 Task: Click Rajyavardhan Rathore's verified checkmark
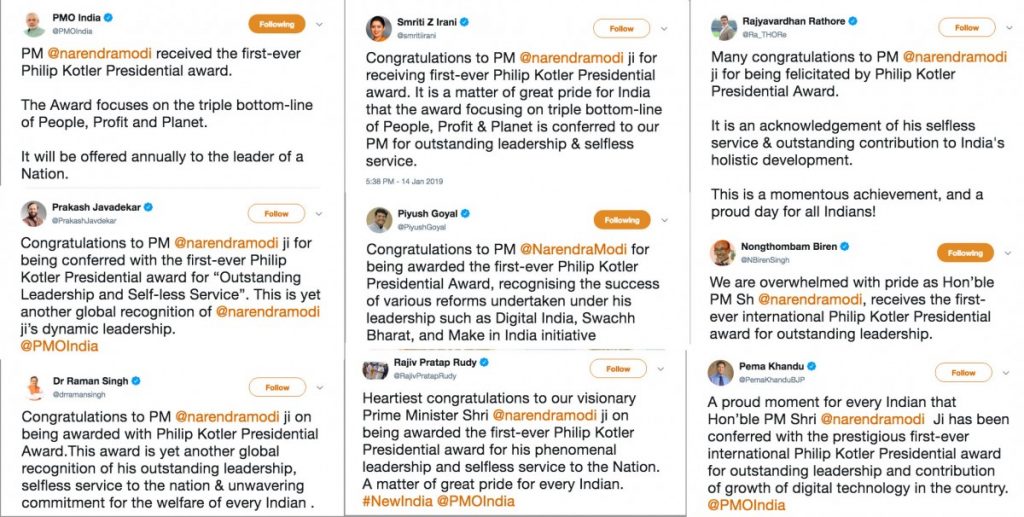[x=853, y=21]
